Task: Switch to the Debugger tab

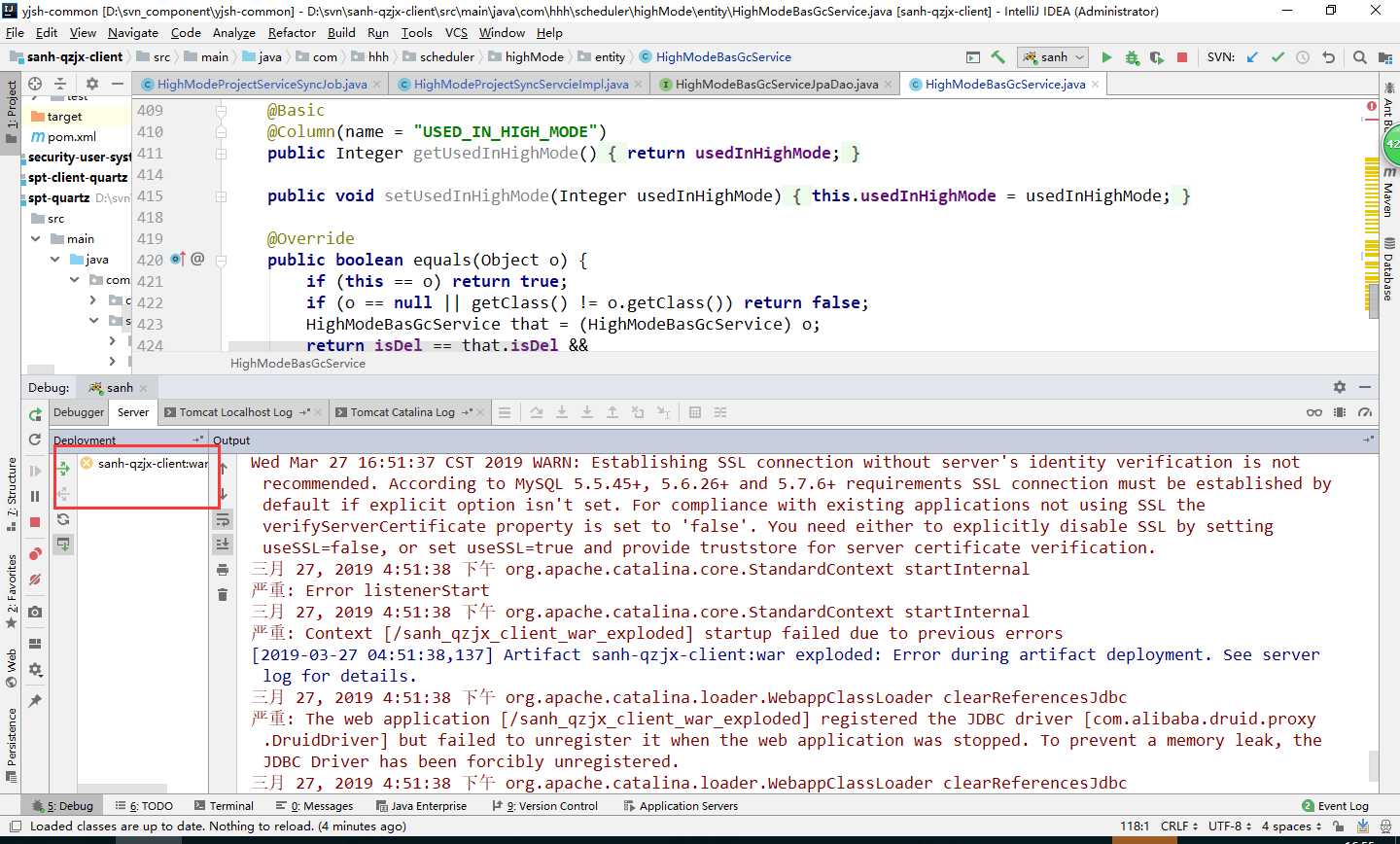Action: (79, 412)
